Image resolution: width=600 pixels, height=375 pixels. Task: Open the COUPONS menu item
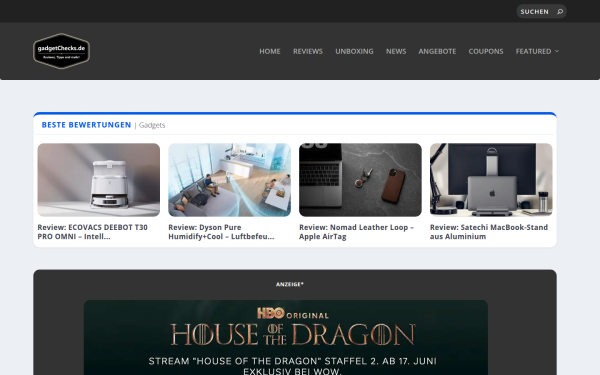tap(486, 51)
